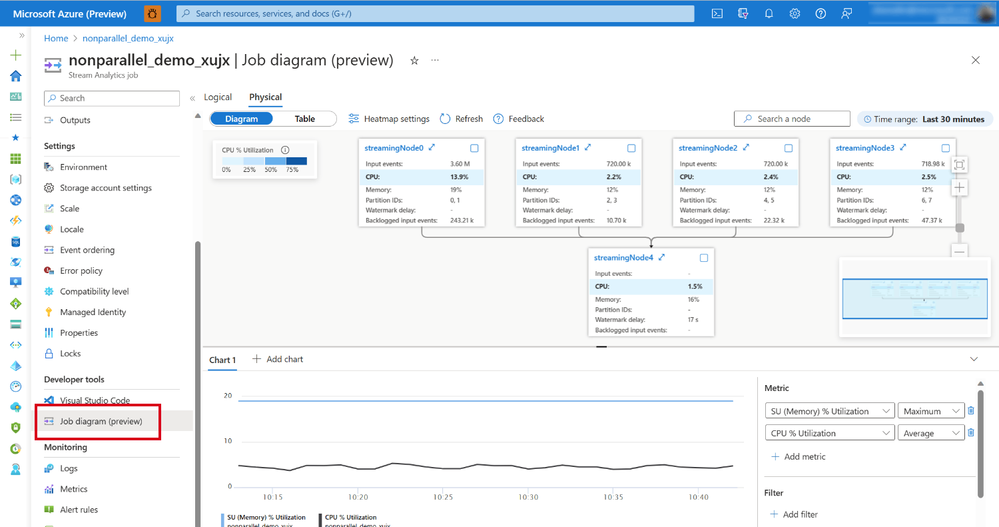This screenshot has width=999, height=527.
Task: Zoom in with the plus diagram control
Action: tap(959, 187)
